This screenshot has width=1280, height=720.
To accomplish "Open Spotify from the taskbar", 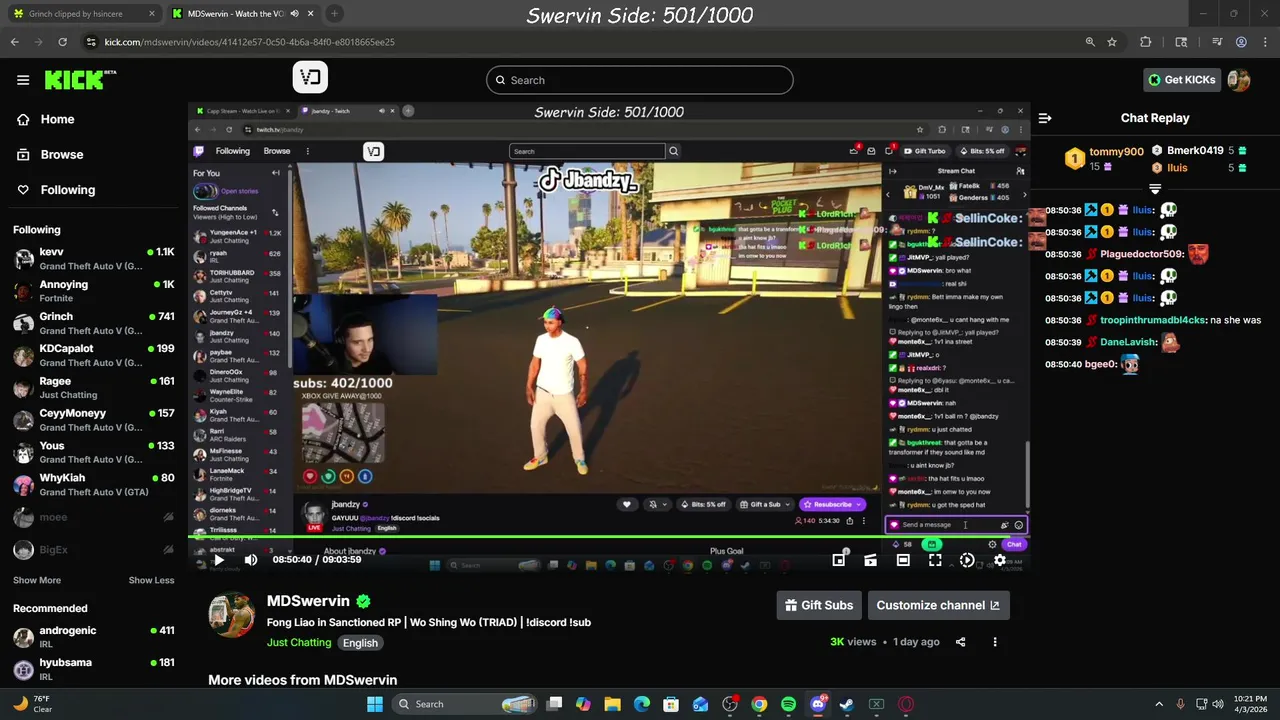I will pos(788,704).
